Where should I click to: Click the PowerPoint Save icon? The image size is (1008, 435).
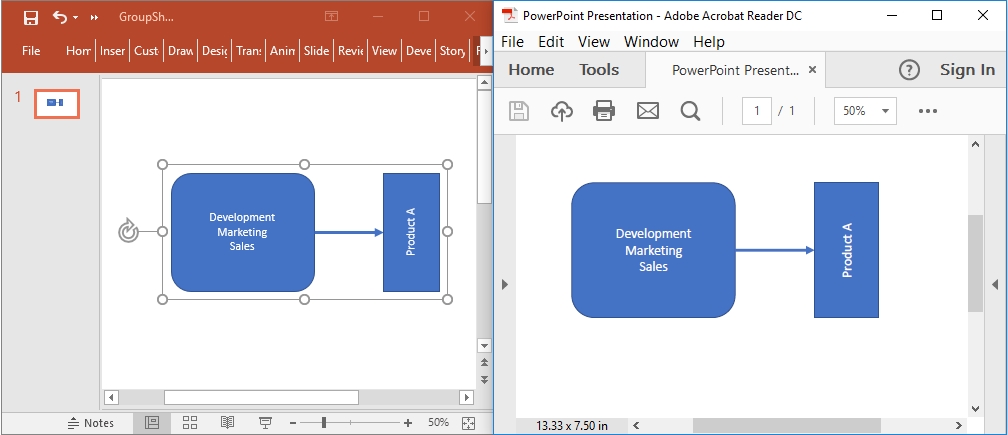(31, 17)
